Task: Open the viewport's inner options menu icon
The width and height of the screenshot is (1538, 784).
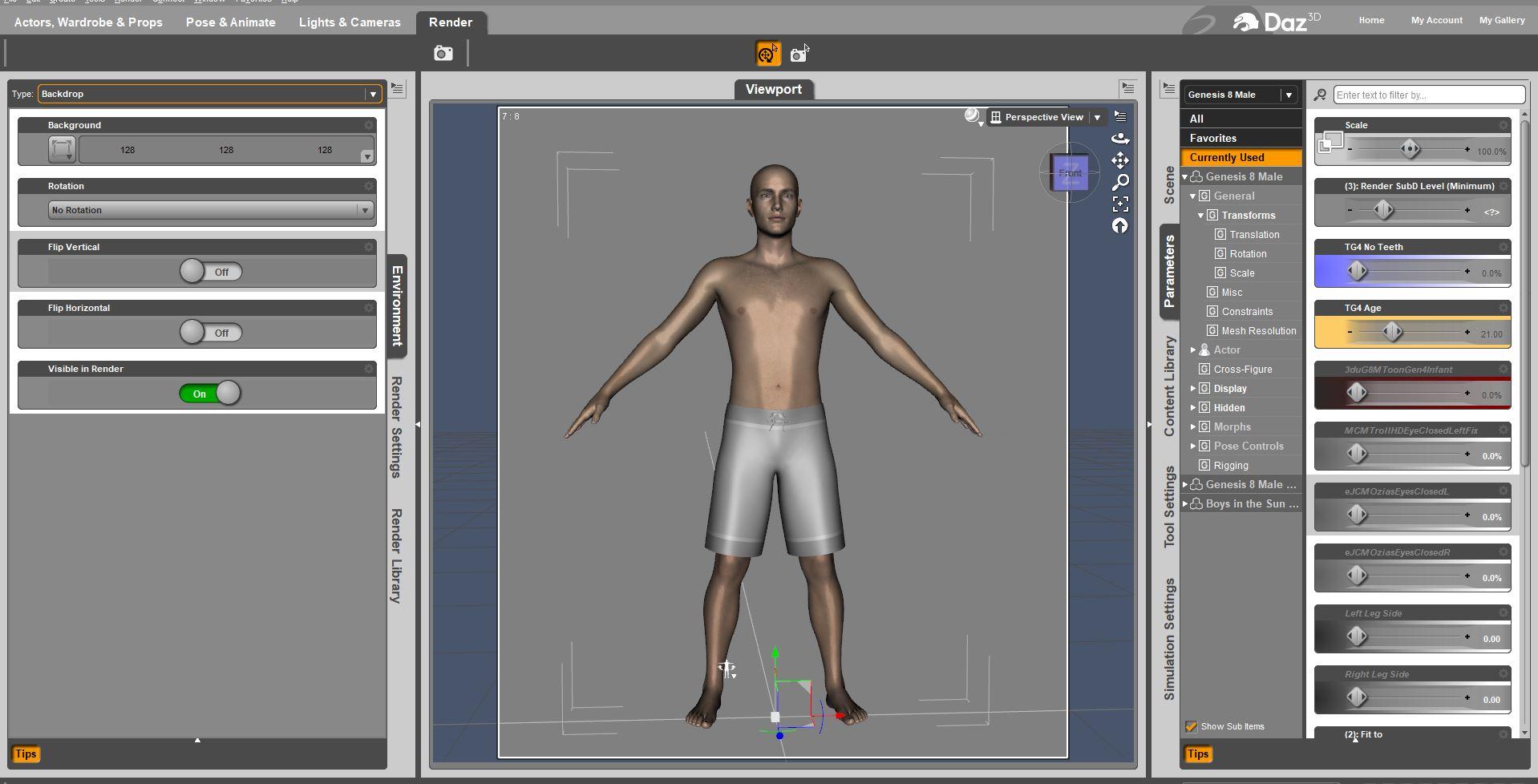Action: click(x=1120, y=117)
